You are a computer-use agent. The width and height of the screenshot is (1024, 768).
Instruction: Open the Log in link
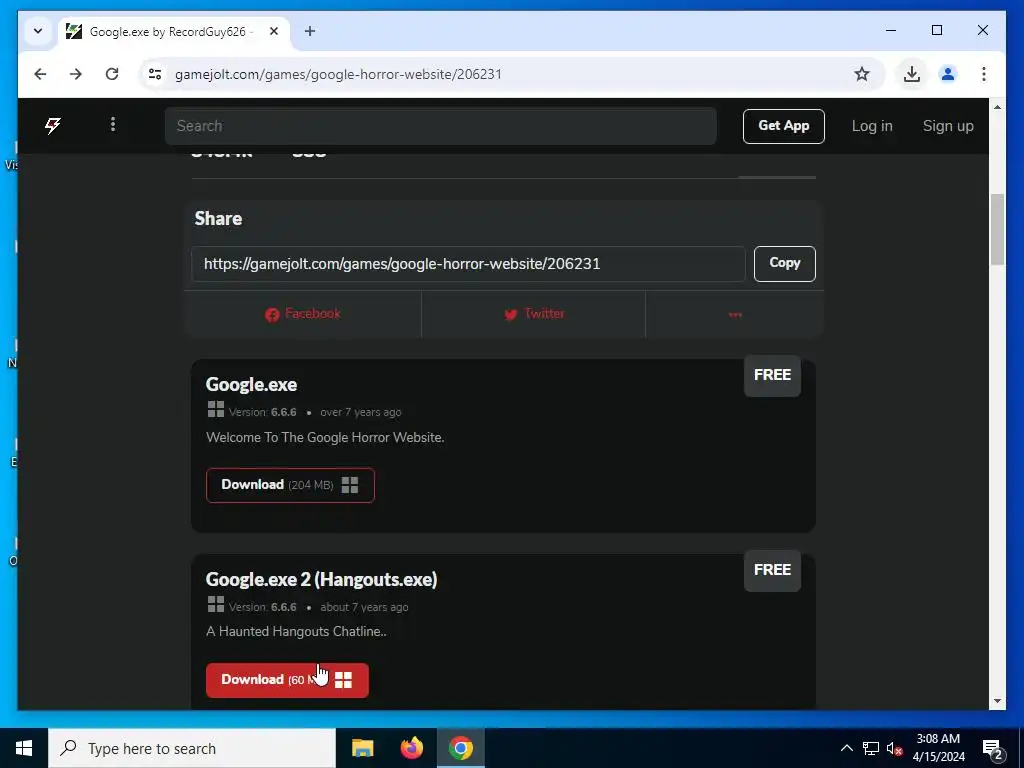tap(871, 126)
